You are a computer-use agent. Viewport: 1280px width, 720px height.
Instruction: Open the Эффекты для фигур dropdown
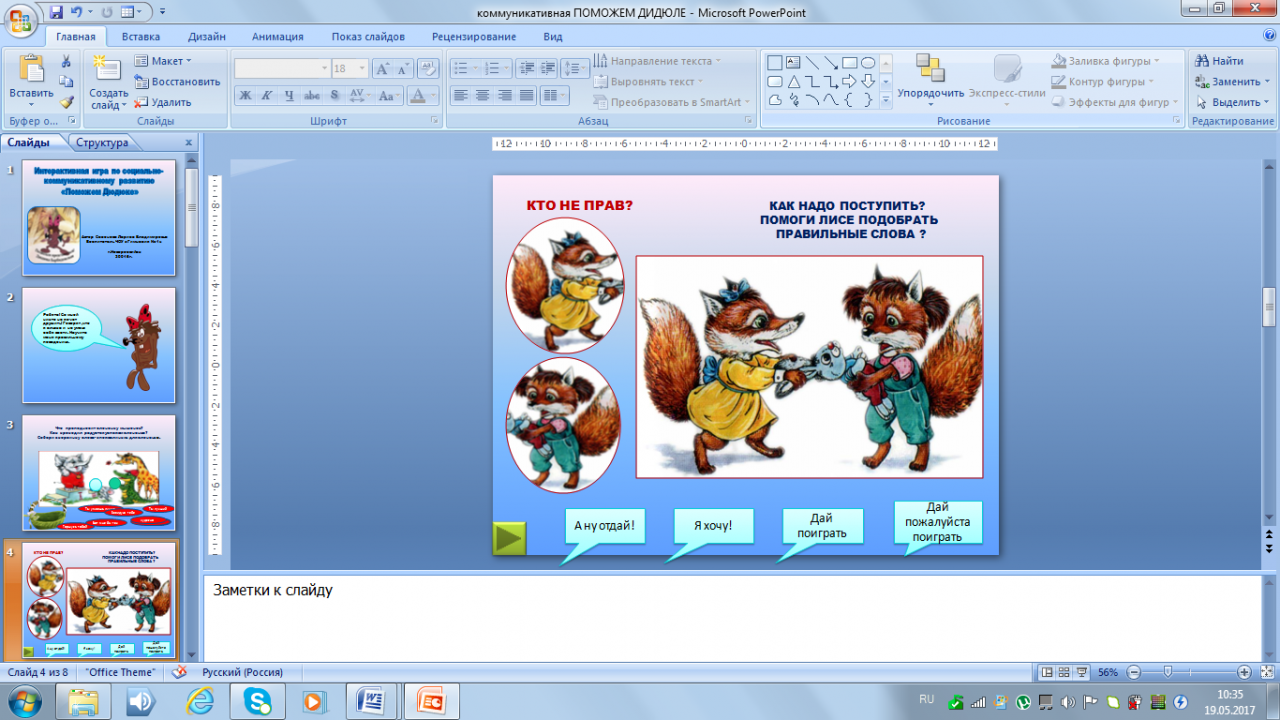1115,102
